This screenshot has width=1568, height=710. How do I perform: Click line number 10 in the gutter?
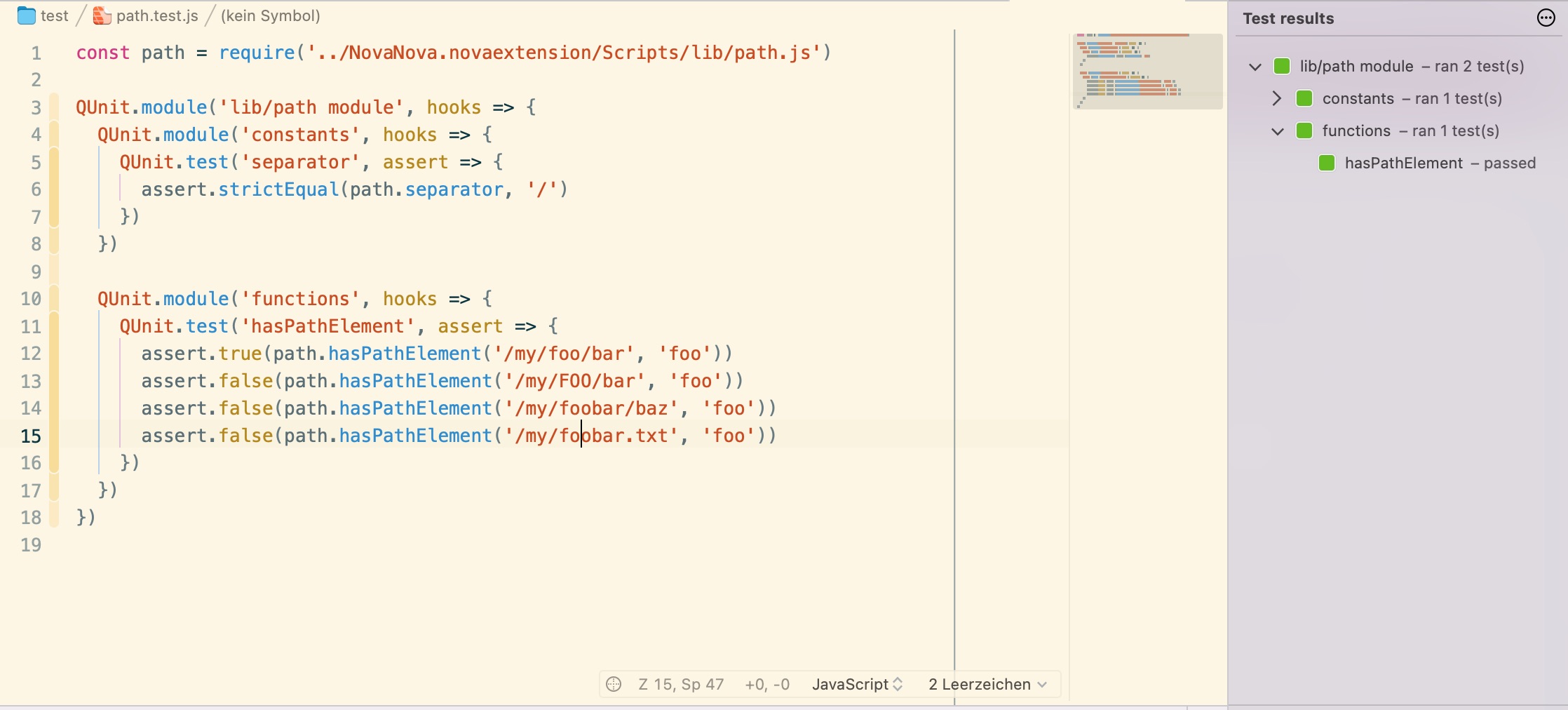point(31,299)
